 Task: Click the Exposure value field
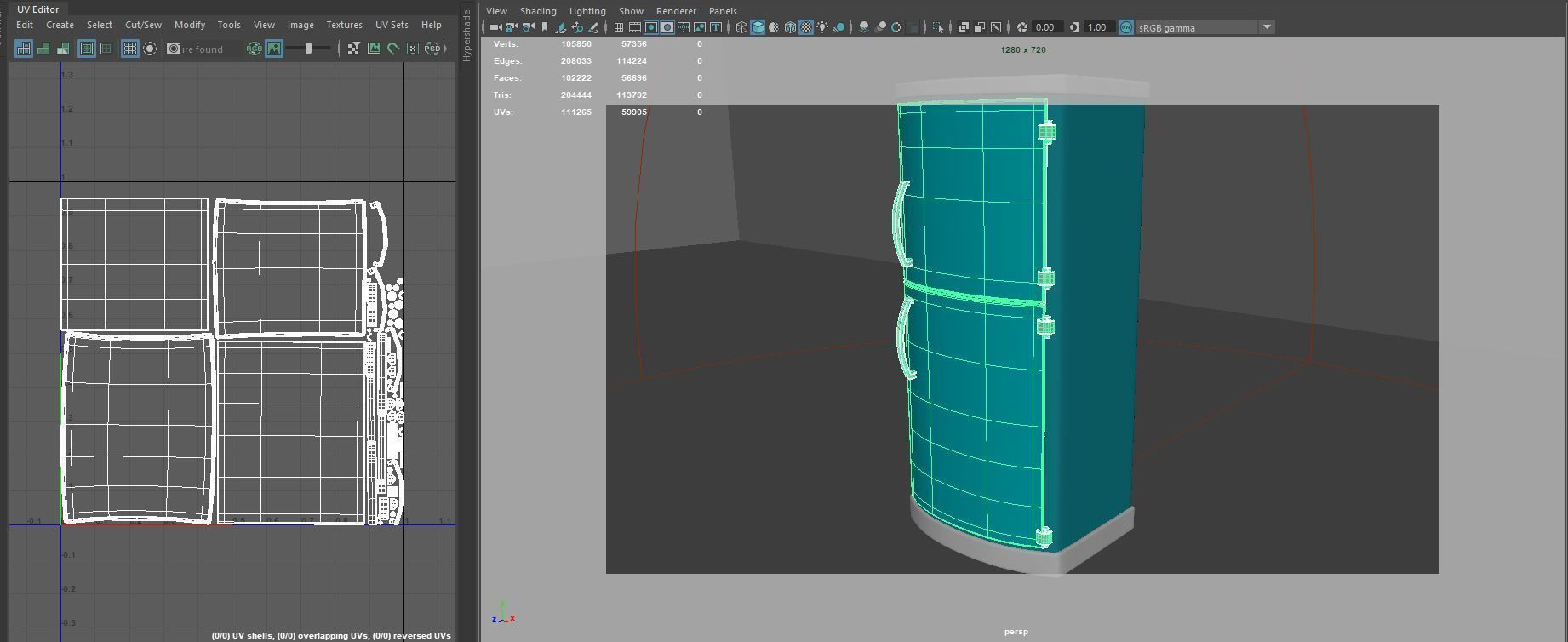(x=1047, y=27)
